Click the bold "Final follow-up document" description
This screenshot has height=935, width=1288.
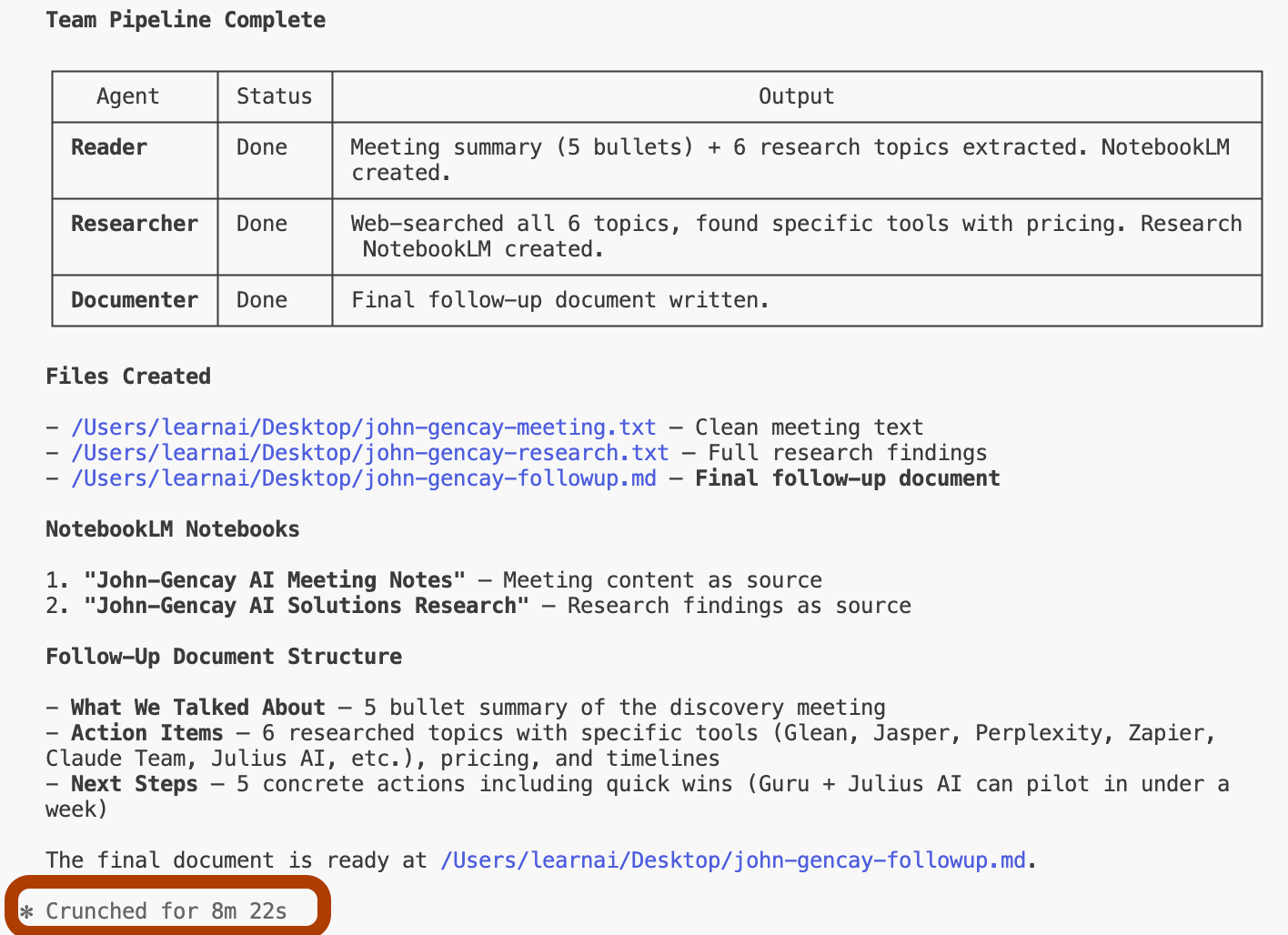(848, 478)
